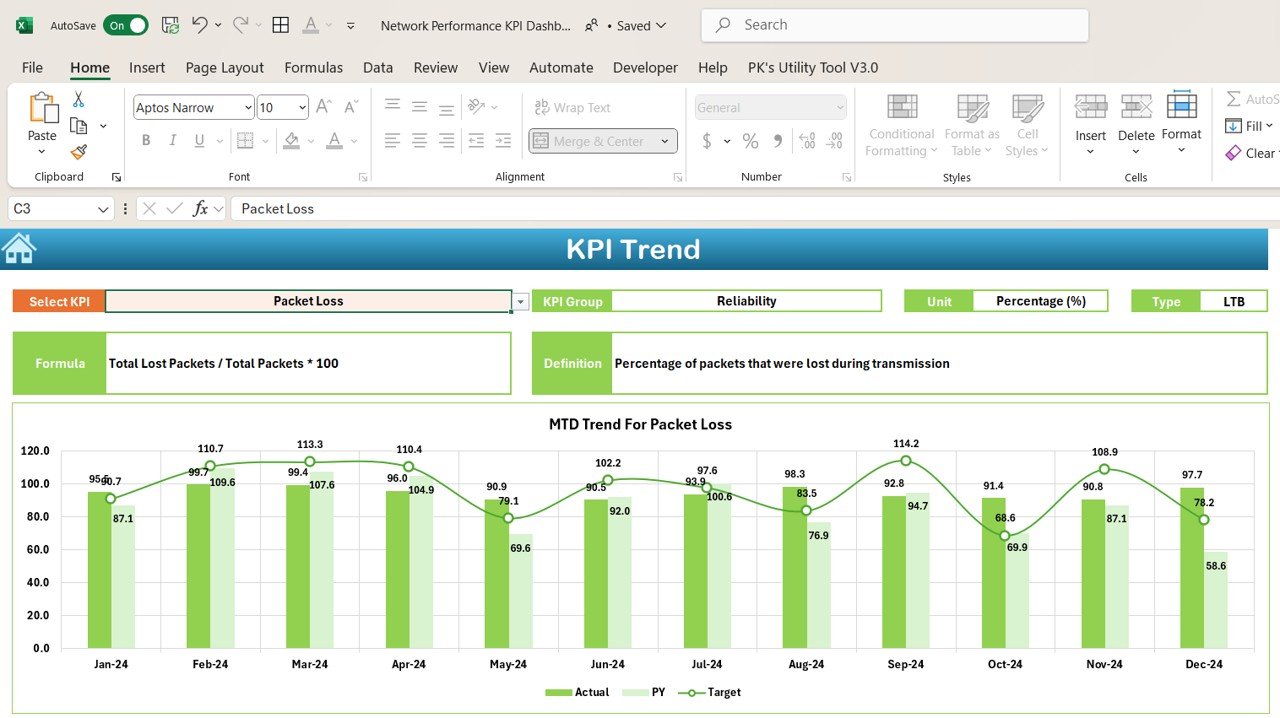Click the Insert Function fx icon
1280x718 pixels.
pyautogui.click(x=201, y=208)
